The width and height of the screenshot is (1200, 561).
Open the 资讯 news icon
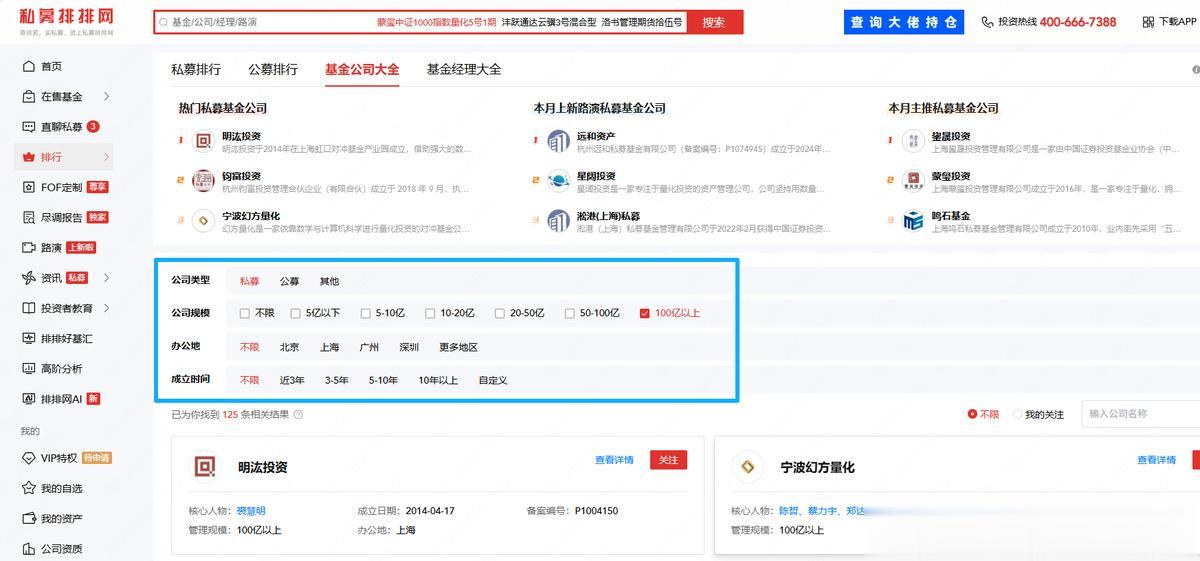point(28,278)
